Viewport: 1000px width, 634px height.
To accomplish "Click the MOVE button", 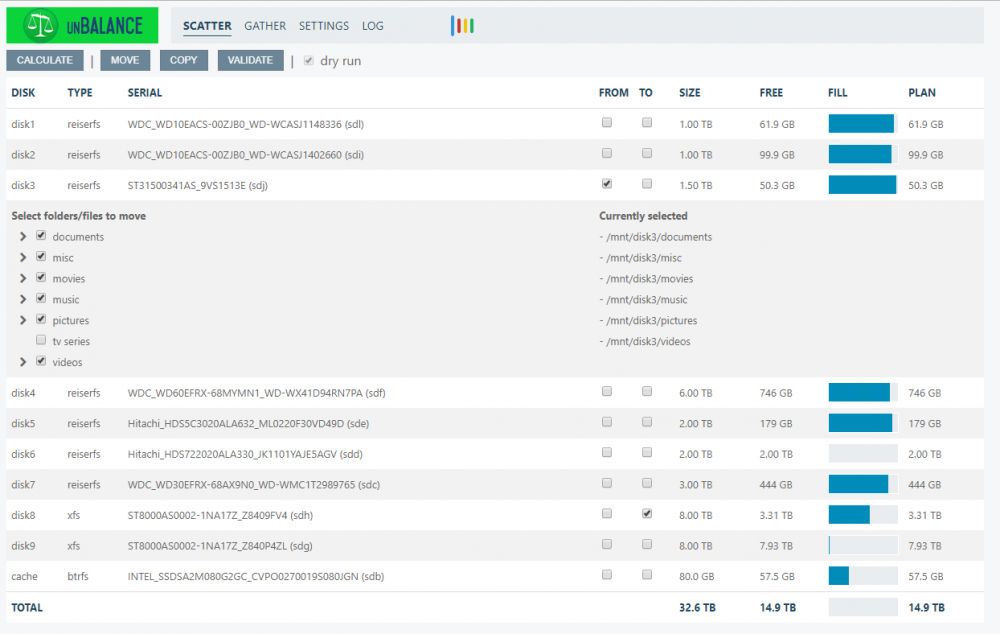I will [125, 60].
